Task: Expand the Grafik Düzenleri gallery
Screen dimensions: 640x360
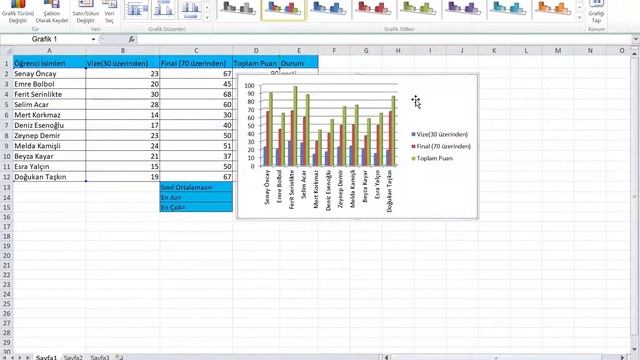Action: 207,18
